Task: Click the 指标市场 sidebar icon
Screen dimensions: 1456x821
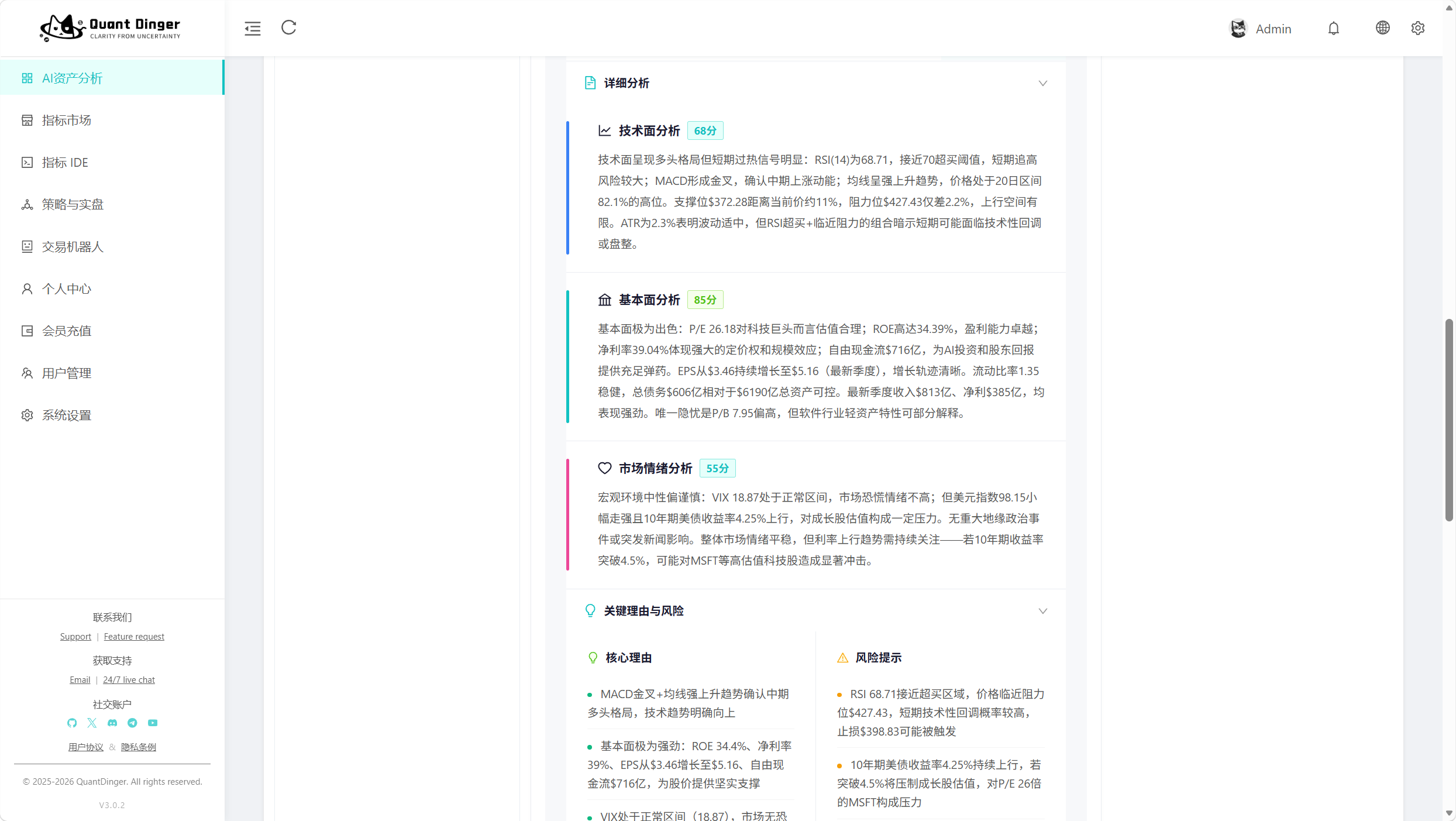Action: [x=27, y=121]
